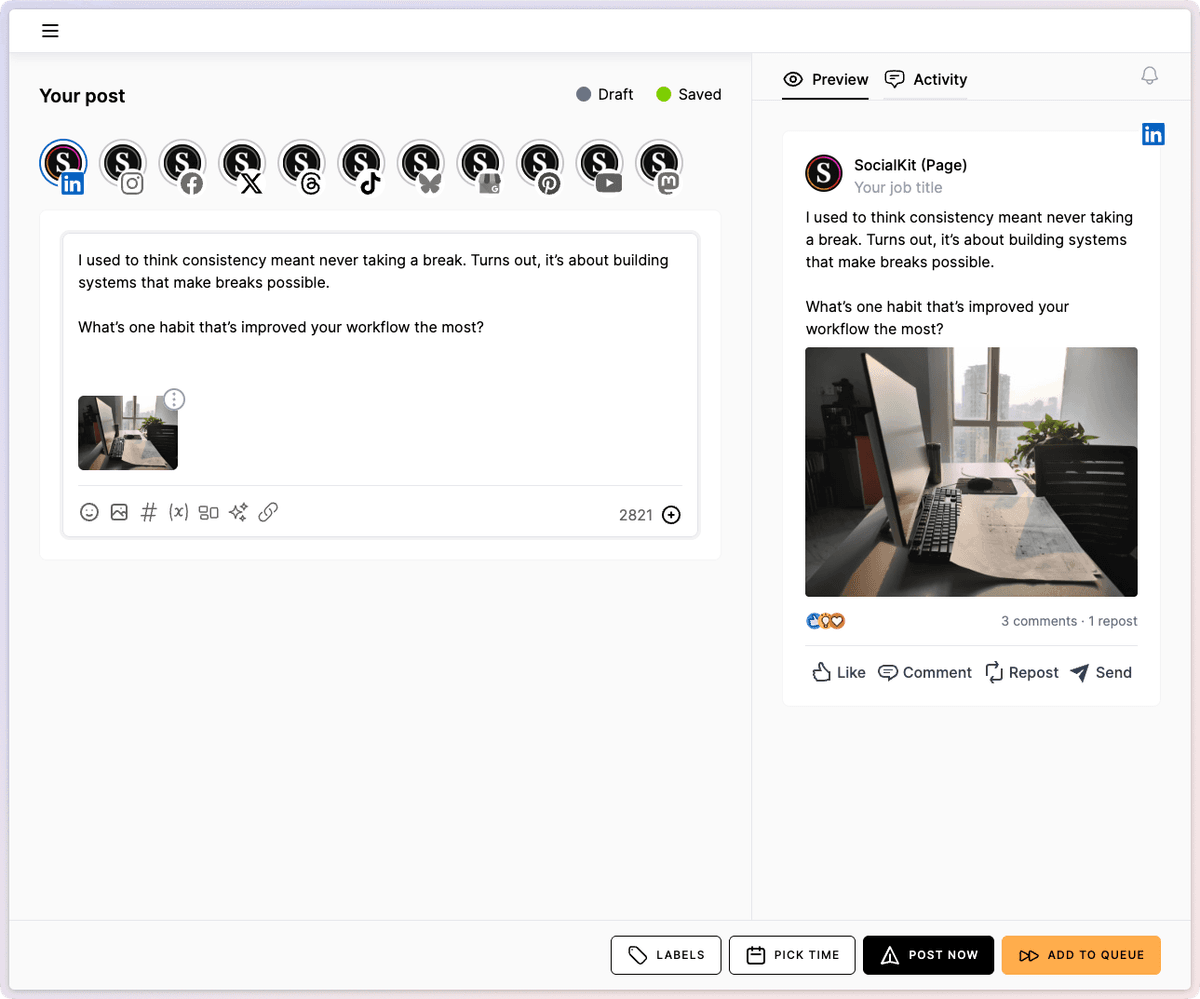Click the Add to Queue button
The image size is (1200, 999).
1081,955
